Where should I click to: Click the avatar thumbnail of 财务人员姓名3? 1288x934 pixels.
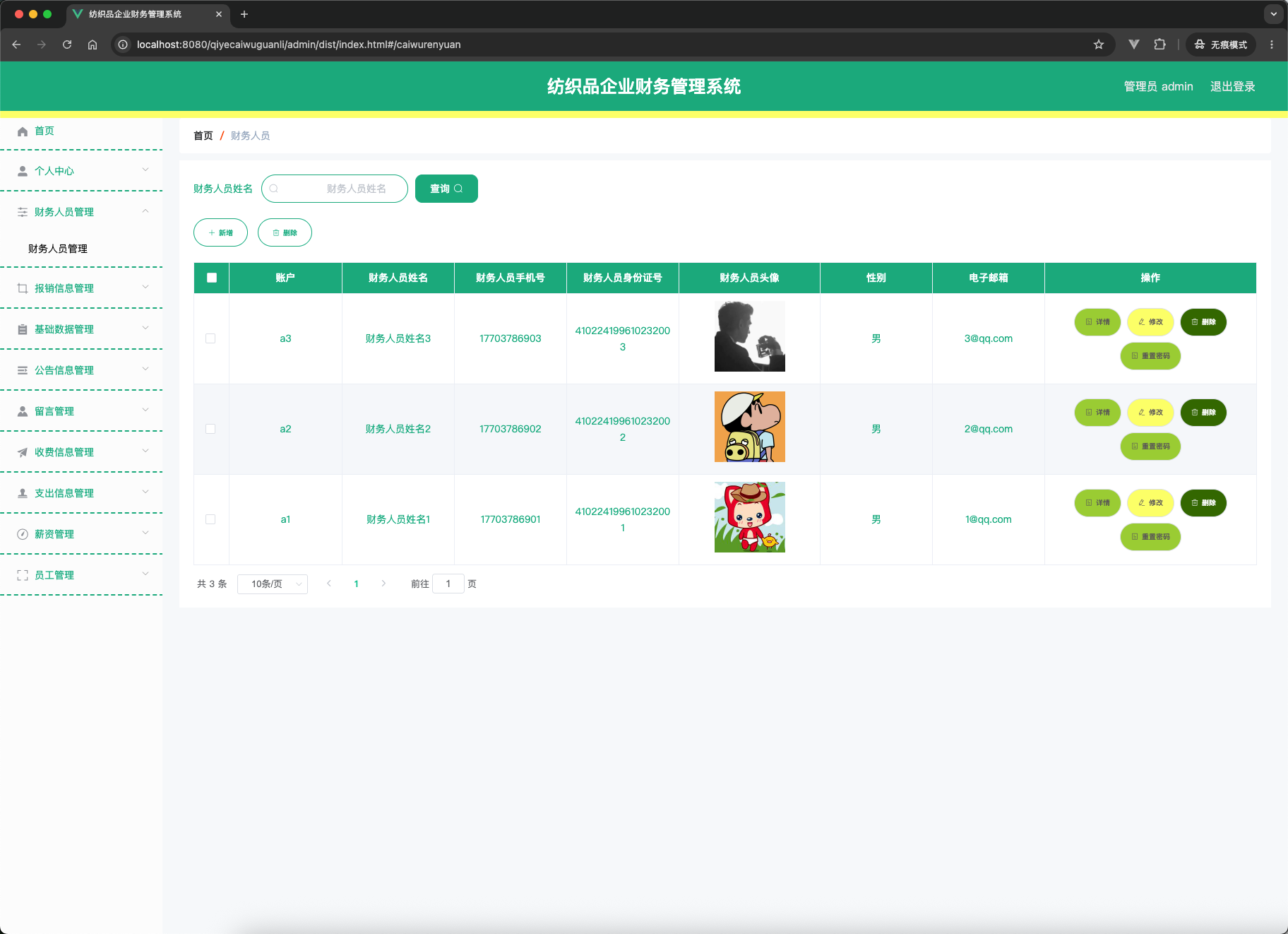point(750,336)
